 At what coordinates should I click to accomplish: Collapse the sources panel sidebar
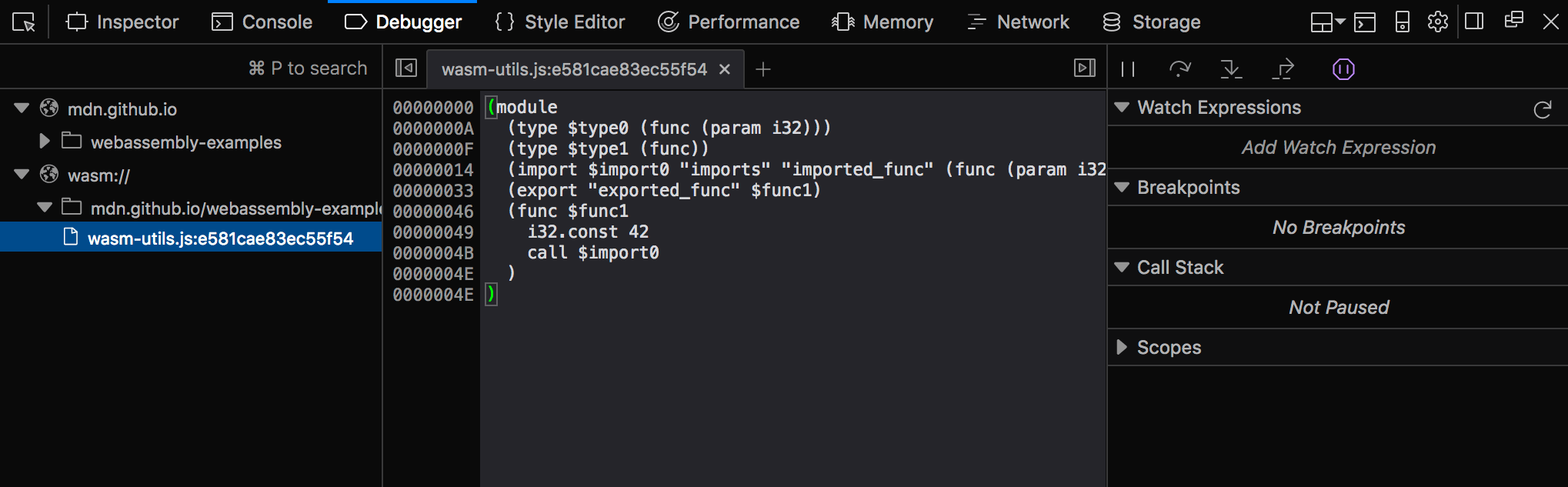pyautogui.click(x=405, y=68)
